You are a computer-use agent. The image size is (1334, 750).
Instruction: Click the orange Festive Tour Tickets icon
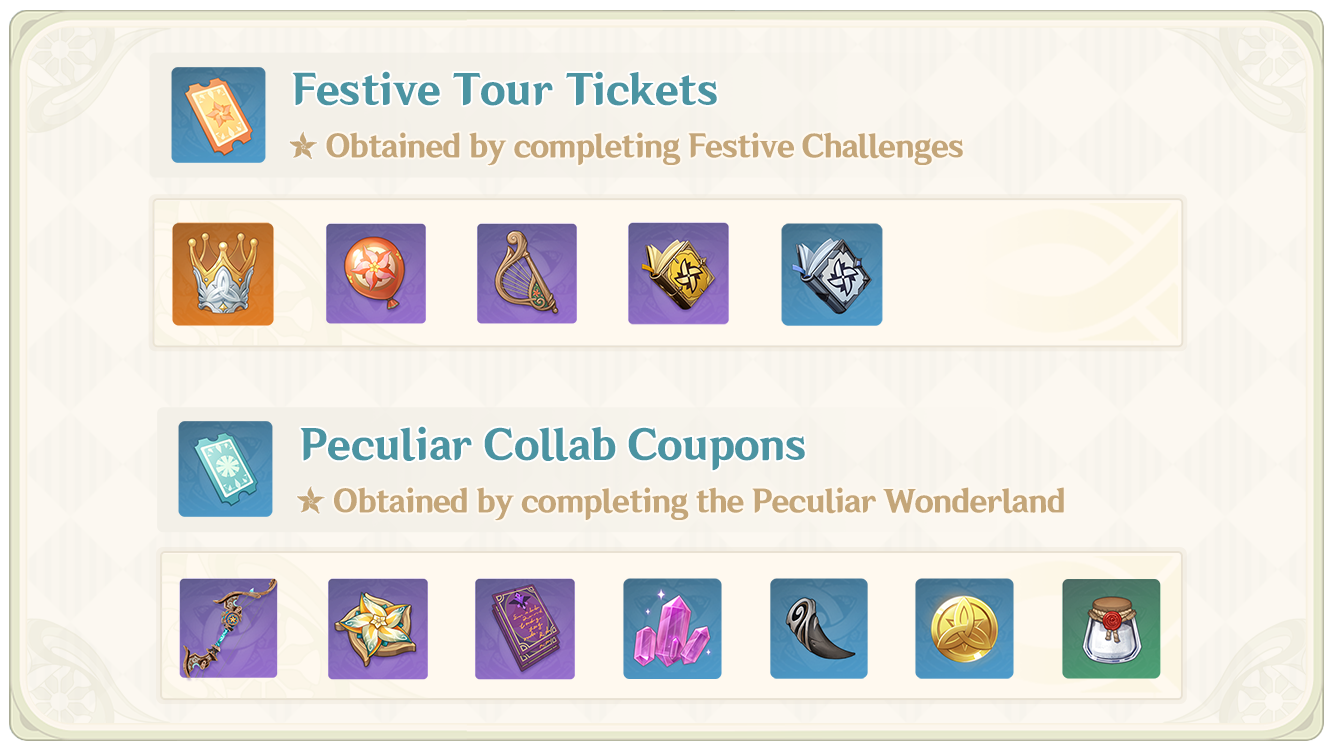click(218, 115)
